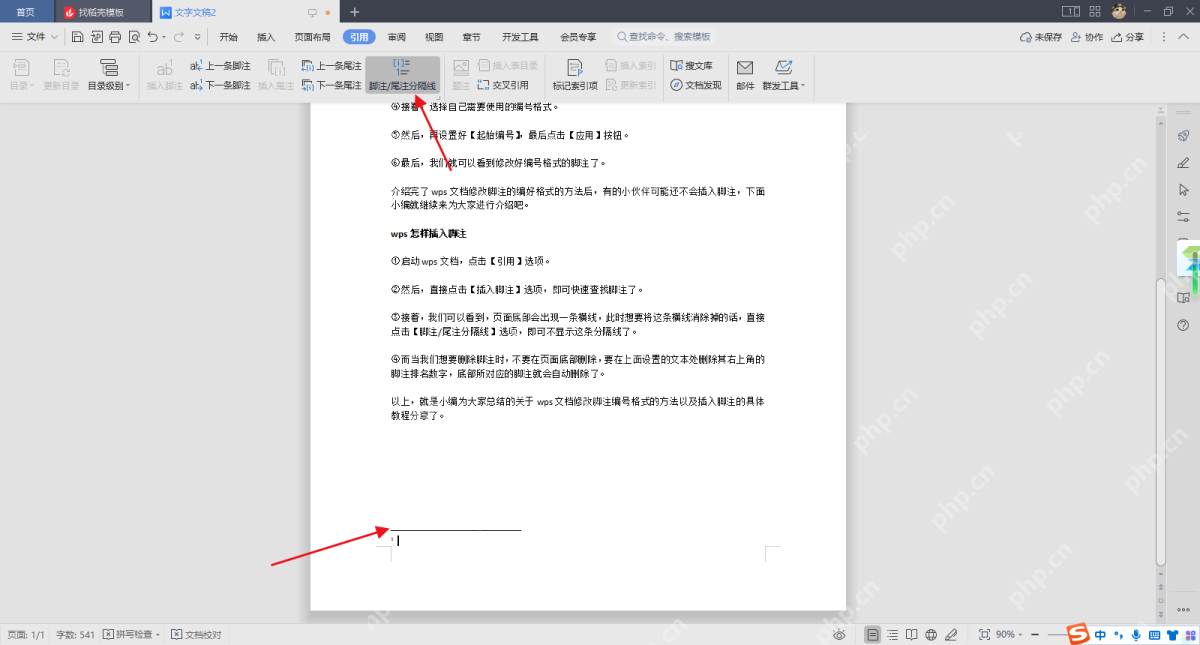
Task: Click the Share (分享) button
Action: (x=1128, y=37)
